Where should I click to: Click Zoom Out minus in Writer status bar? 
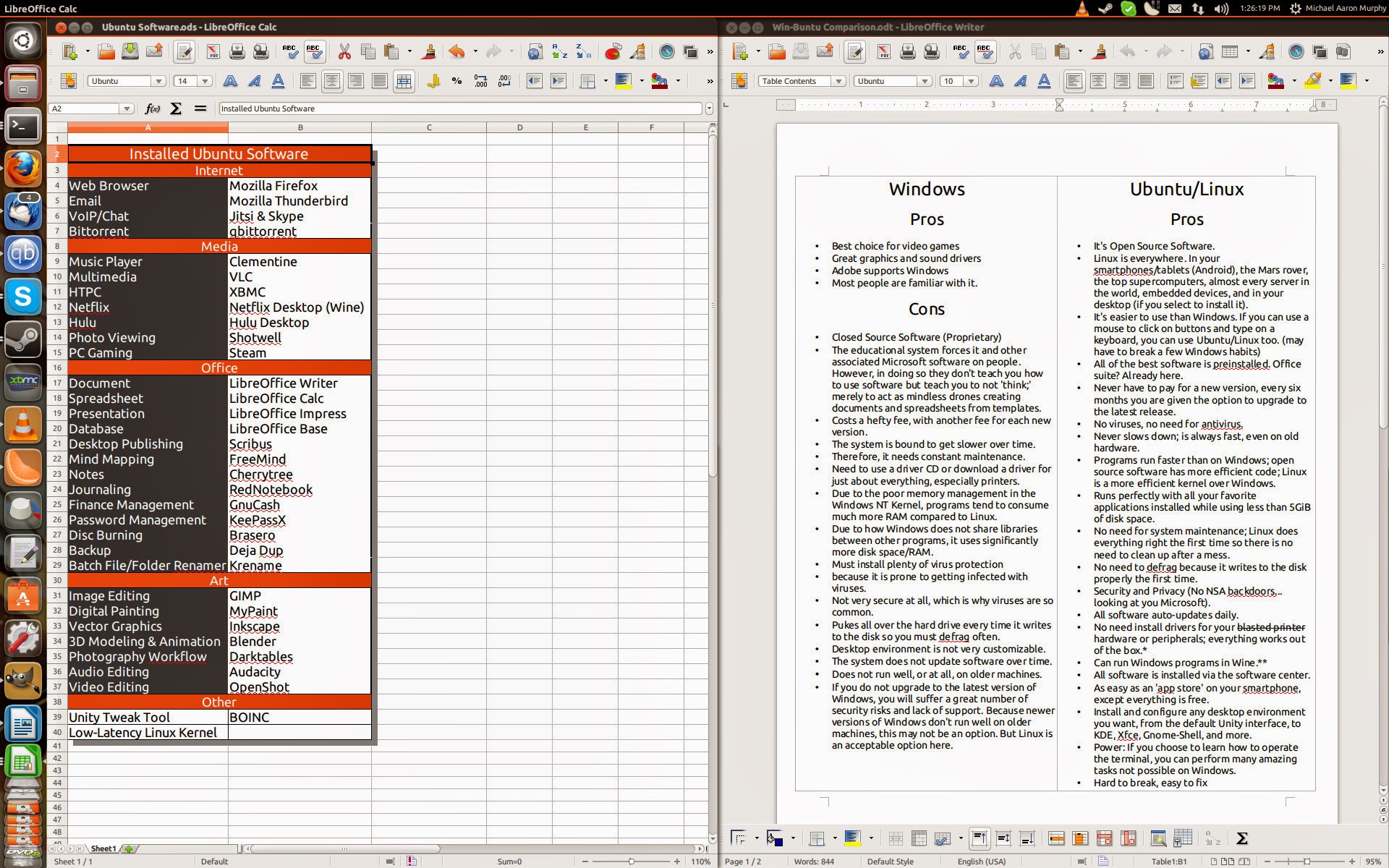pos(1266,861)
